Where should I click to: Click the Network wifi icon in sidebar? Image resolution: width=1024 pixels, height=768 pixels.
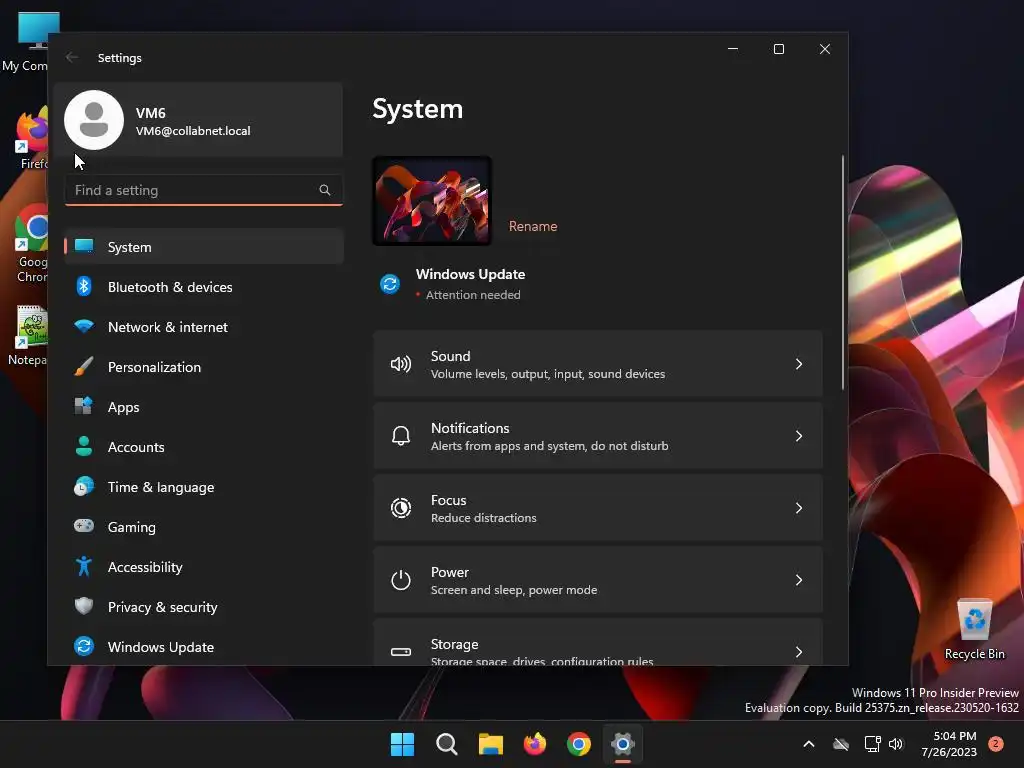click(84, 326)
